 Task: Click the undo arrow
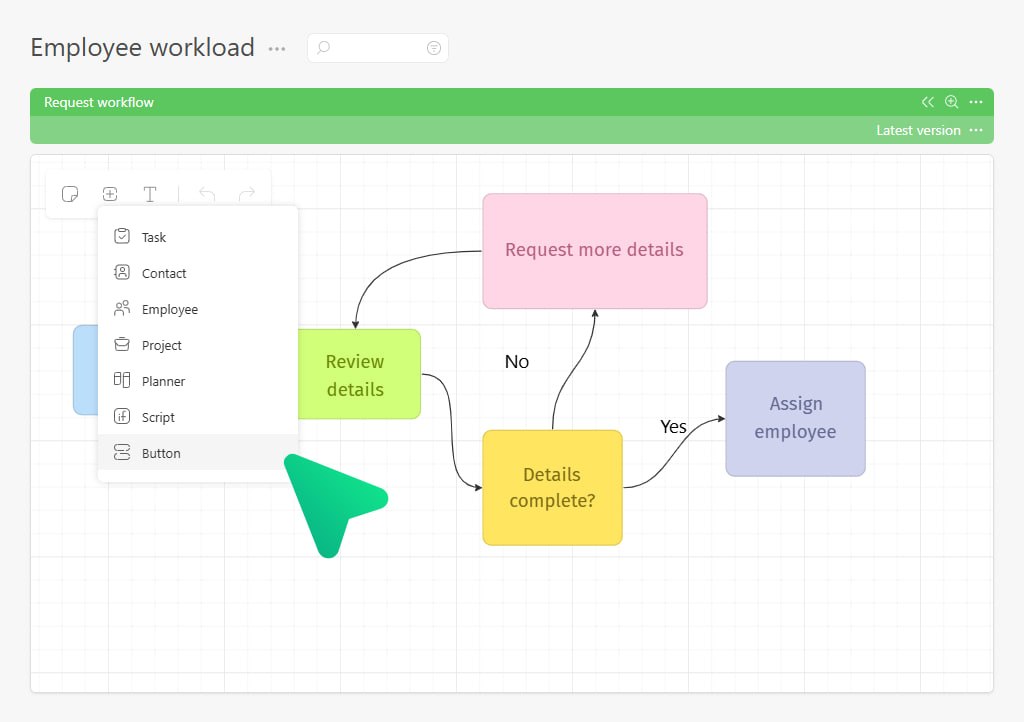pyautogui.click(x=207, y=194)
